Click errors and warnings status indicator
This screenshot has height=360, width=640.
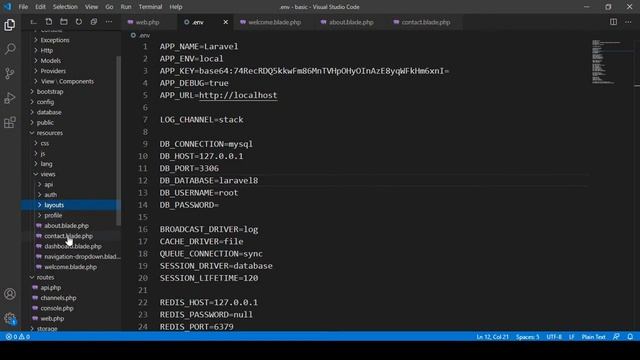18,337
